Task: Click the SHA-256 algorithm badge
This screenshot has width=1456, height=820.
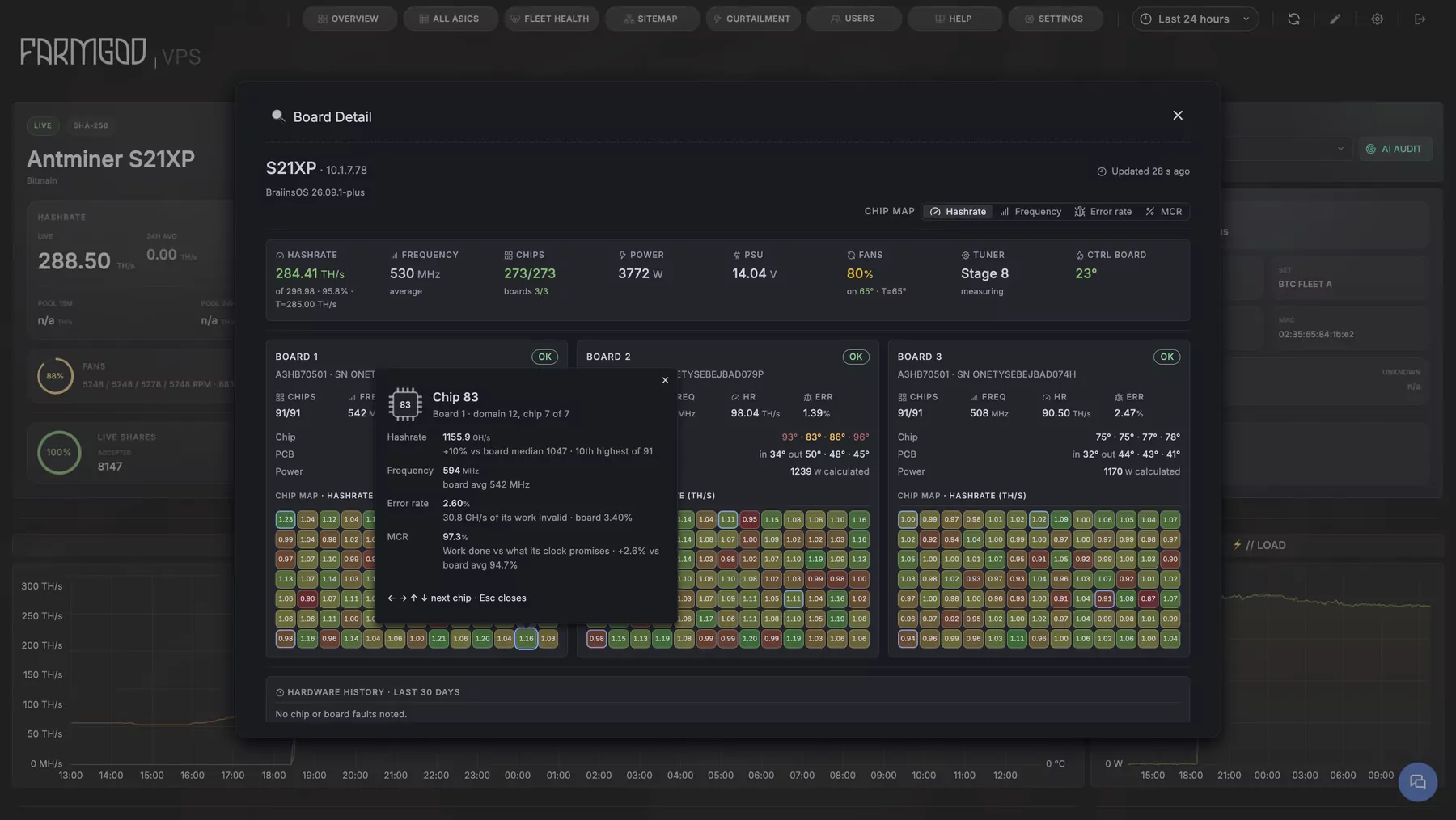Action: tap(91, 125)
